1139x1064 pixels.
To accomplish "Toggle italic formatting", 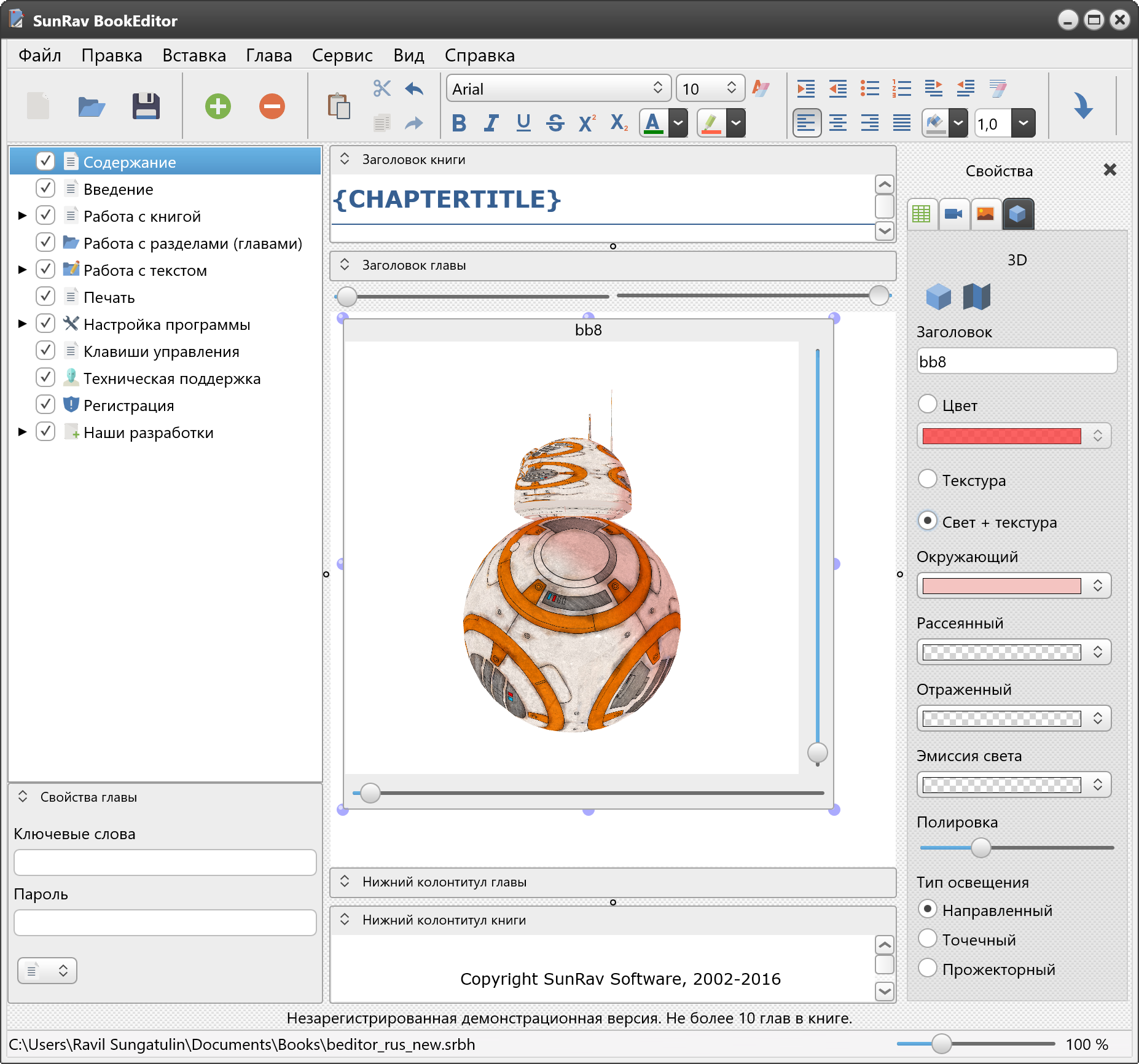I will (x=491, y=123).
